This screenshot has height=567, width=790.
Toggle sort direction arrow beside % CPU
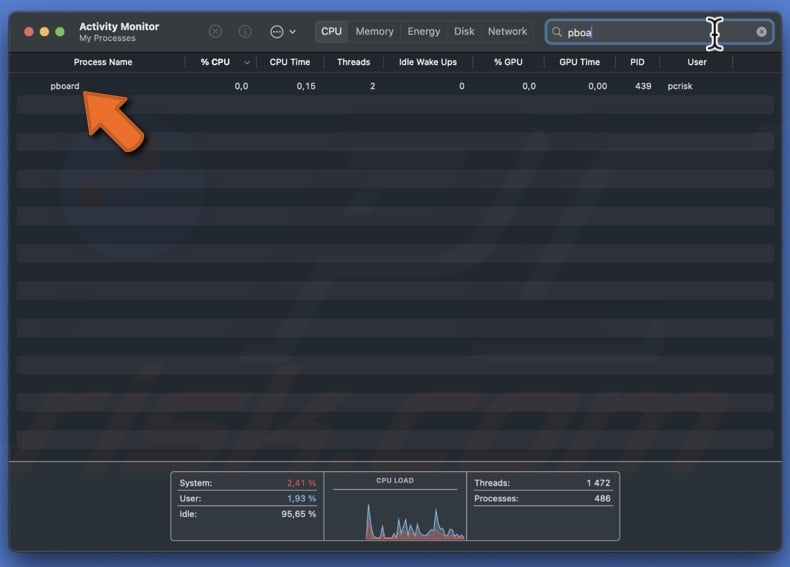click(247, 62)
